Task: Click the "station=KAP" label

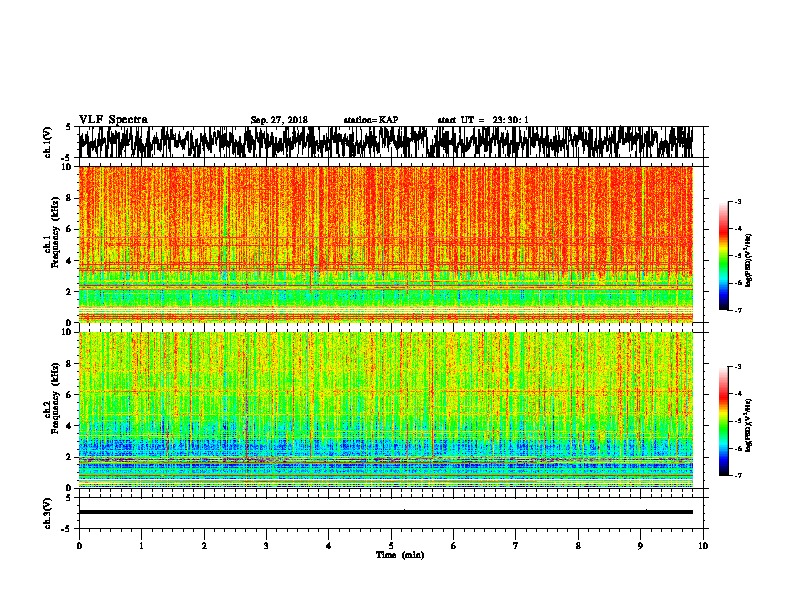Action: (371, 120)
